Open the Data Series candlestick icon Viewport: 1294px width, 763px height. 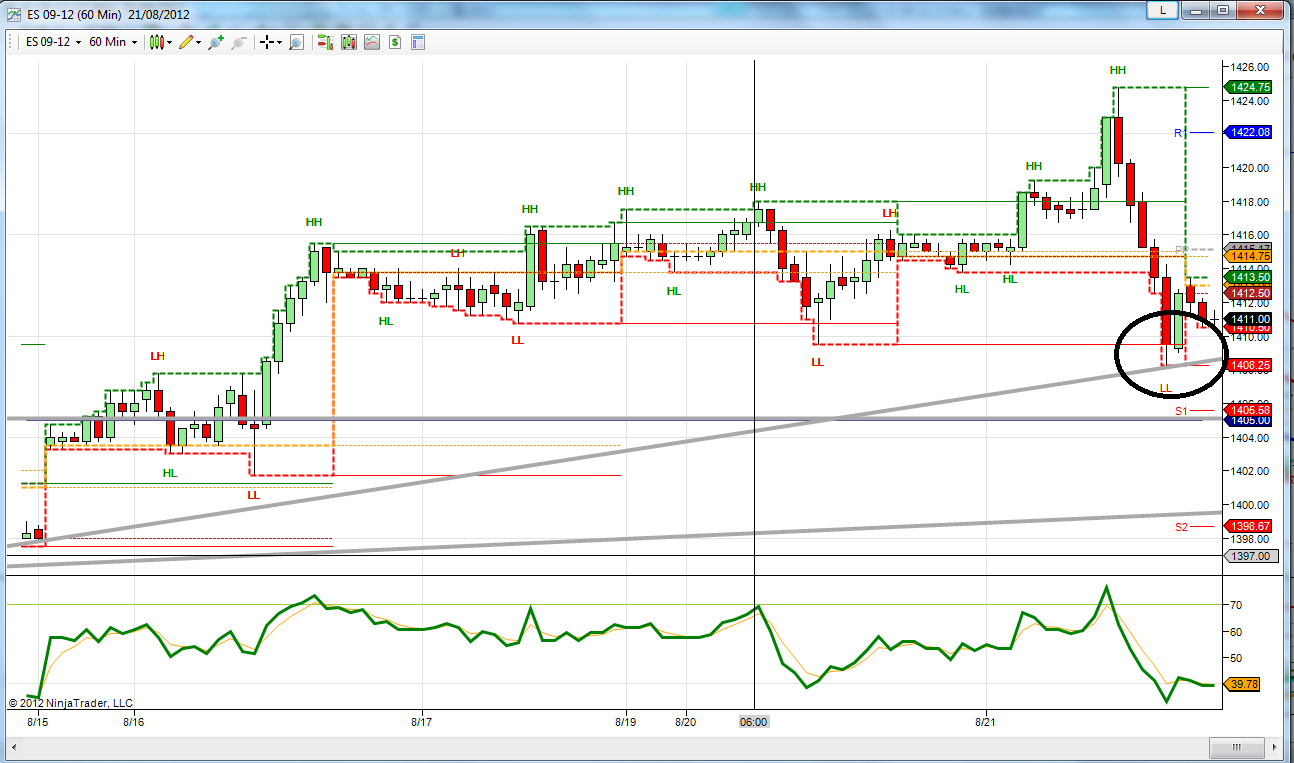click(x=349, y=42)
